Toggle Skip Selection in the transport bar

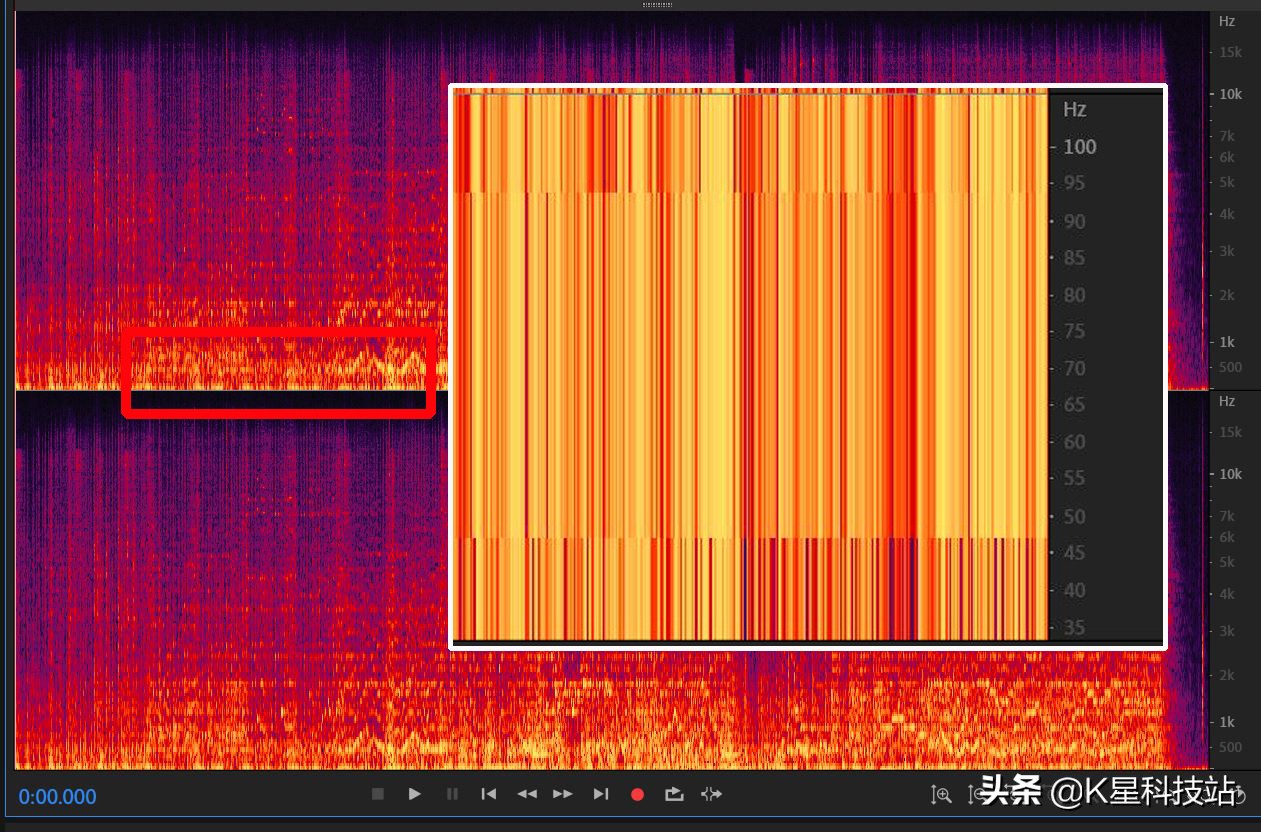click(x=711, y=794)
